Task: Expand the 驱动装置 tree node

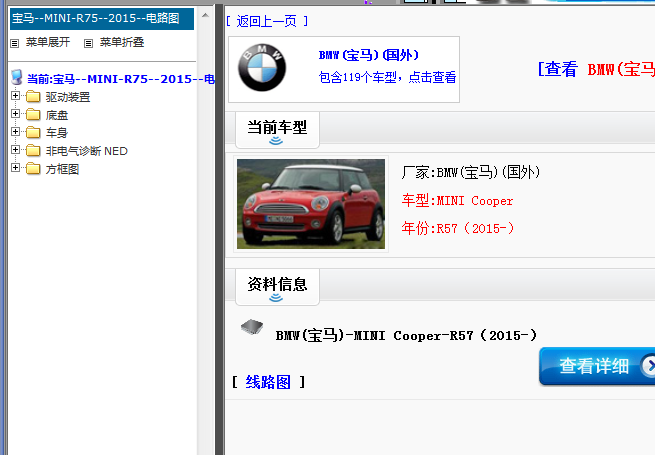Action: click(x=15, y=96)
